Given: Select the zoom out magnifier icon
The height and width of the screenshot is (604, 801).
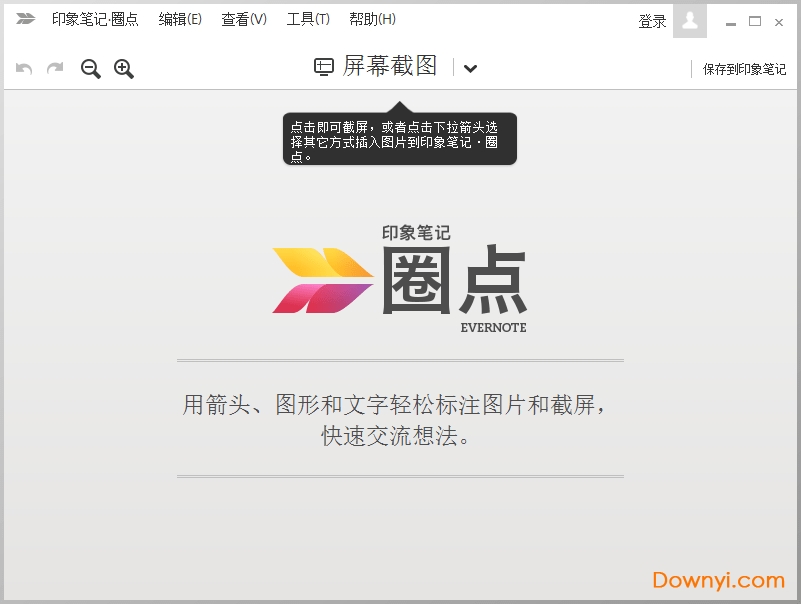Looking at the screenshot, I should point(89,69).
